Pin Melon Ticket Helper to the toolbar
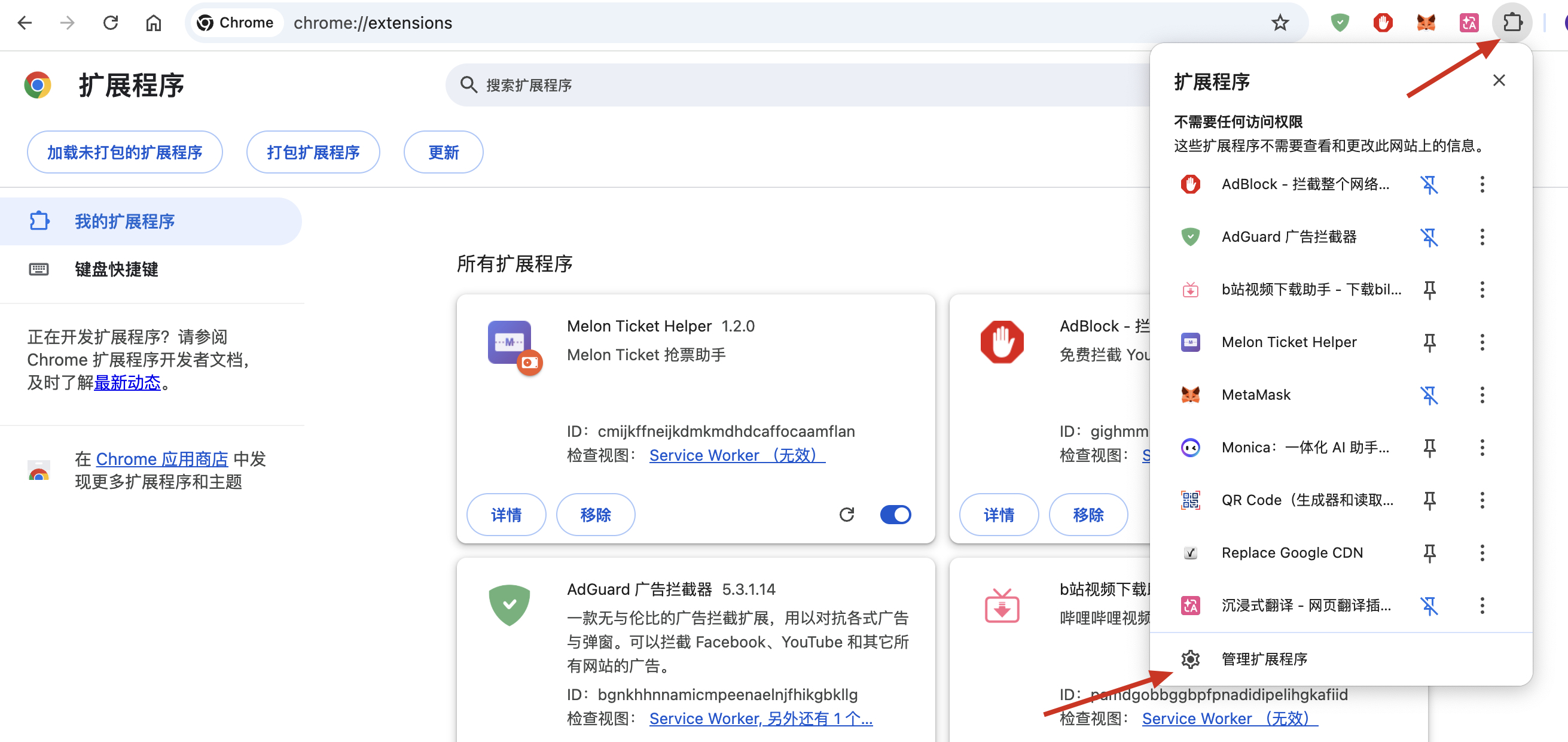The image size is (1568, 742). (1429, 342)
